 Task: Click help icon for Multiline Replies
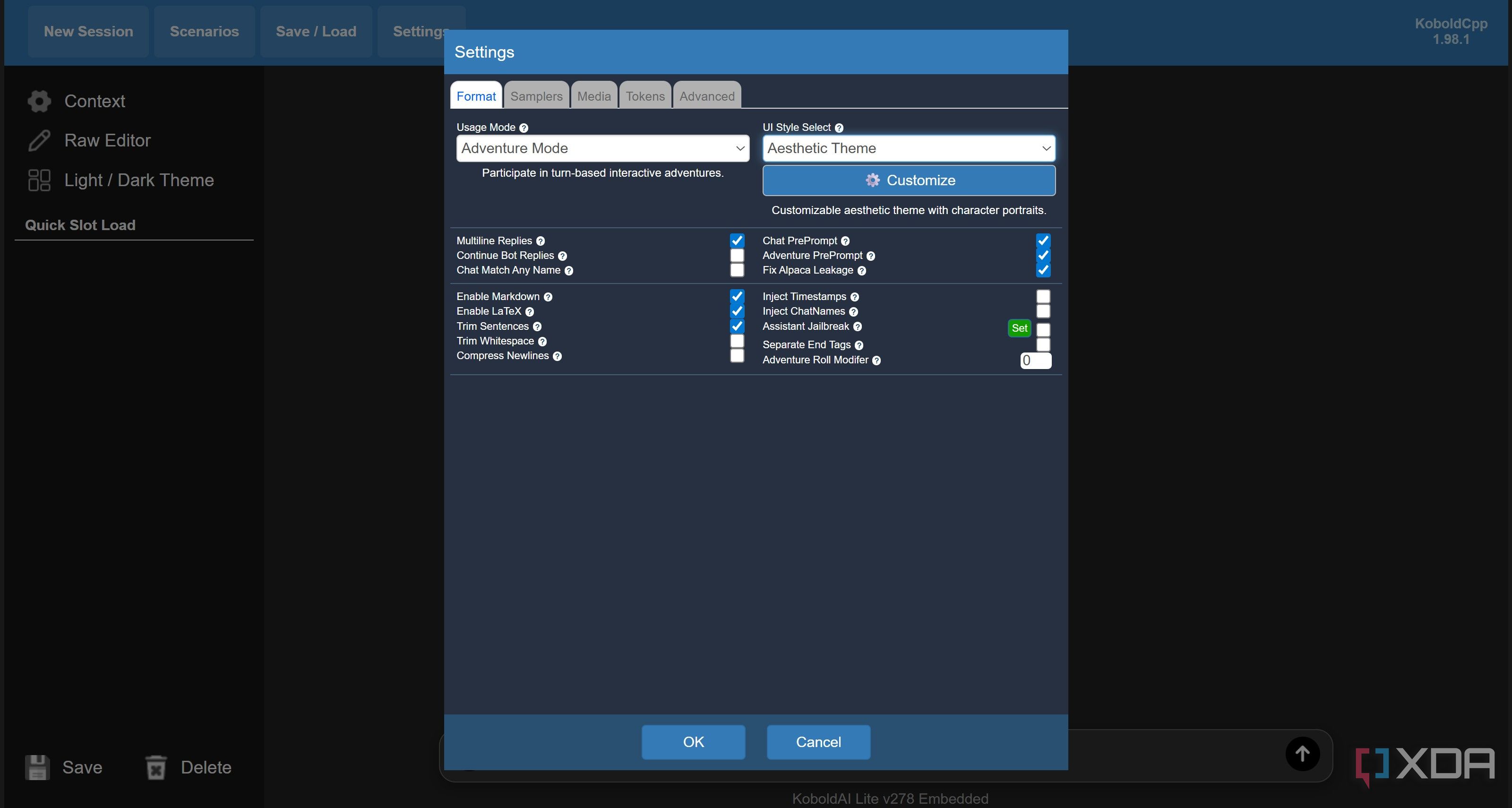pyautogui.click(x=540, y=241)
